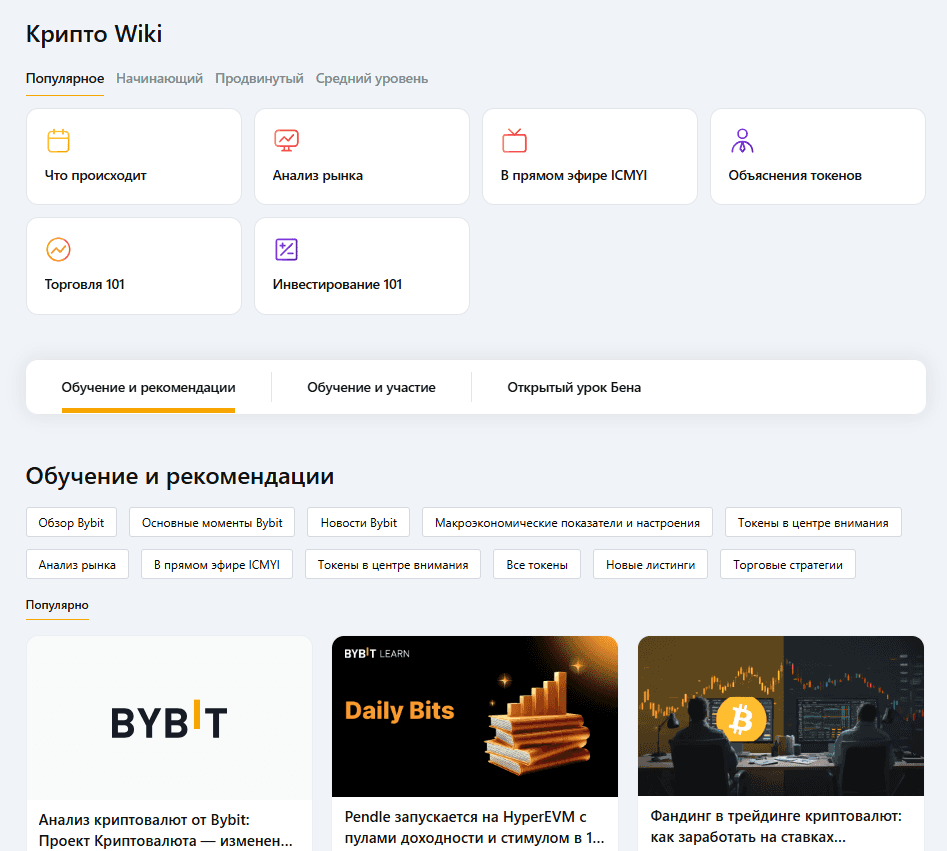The width and height of the screenshot is (947, 851).
Task: Click the orange trend icon for Торговля 101
Action: click(x=59, y=249)
